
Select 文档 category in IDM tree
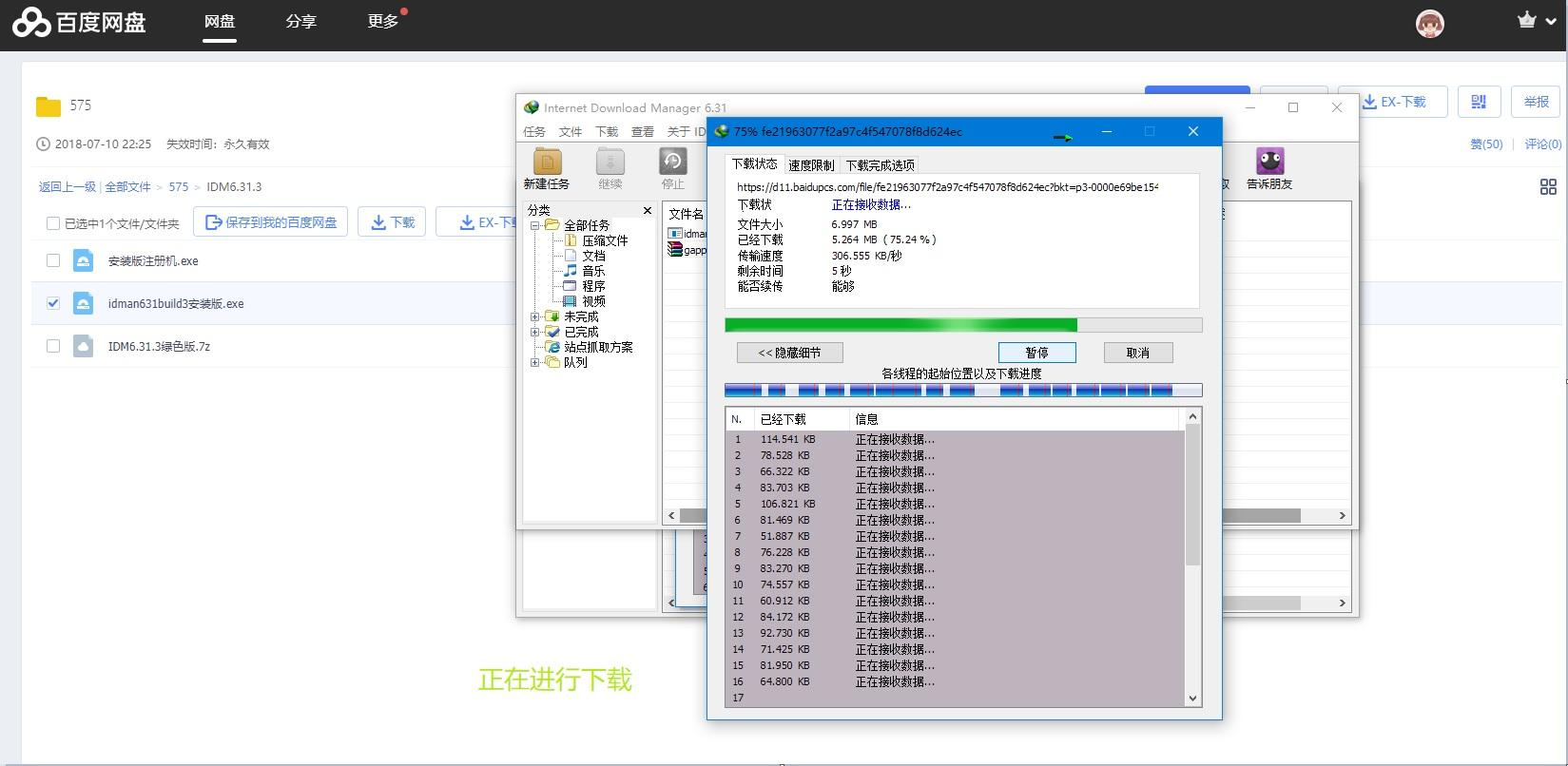click(x=593, y=256)
